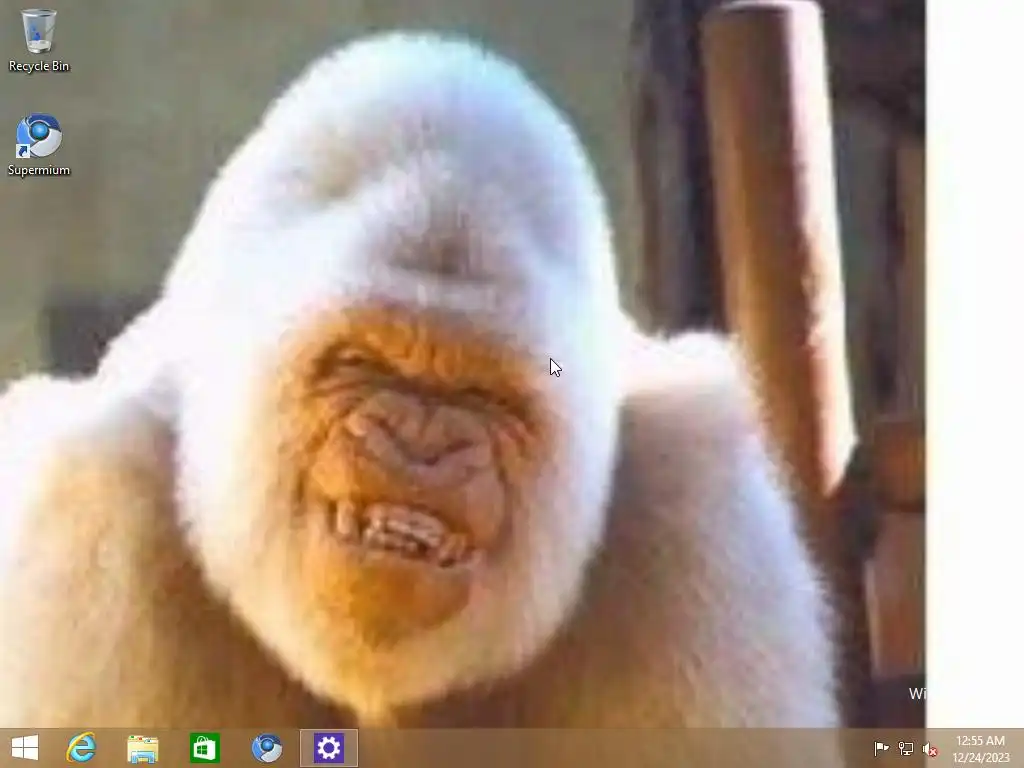The width and height of the screenshot is (1024, 768).
Task: Click the muted volume speaker icon
Action: (930, 749)
